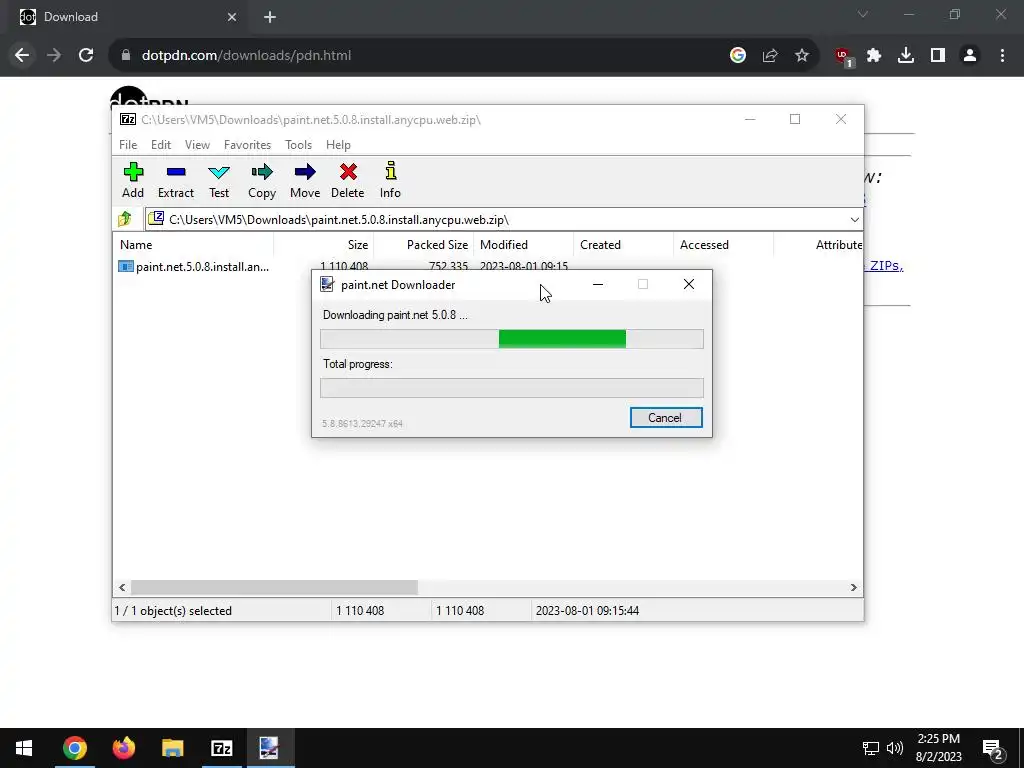Image resolution: width=1024 pixels, height=768 pixels.
Task: Sort by Size column header
Action: 324,245
